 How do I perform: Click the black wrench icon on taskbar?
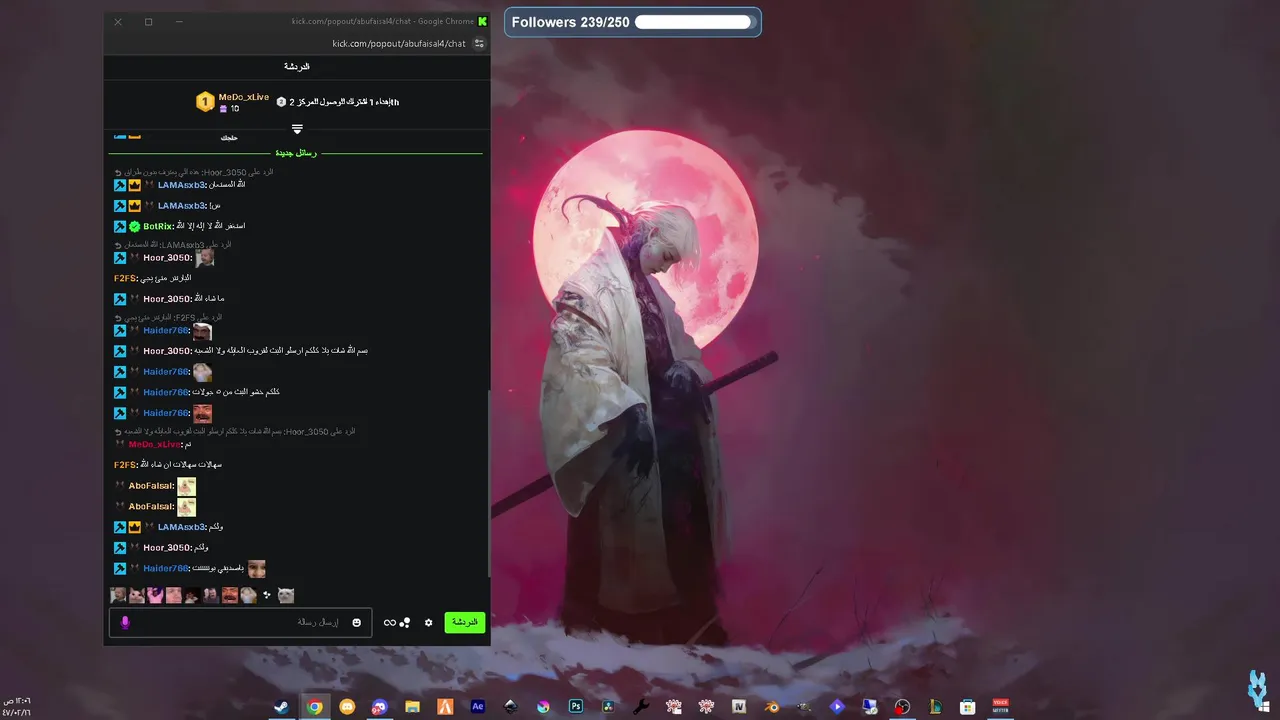[641, 707]
